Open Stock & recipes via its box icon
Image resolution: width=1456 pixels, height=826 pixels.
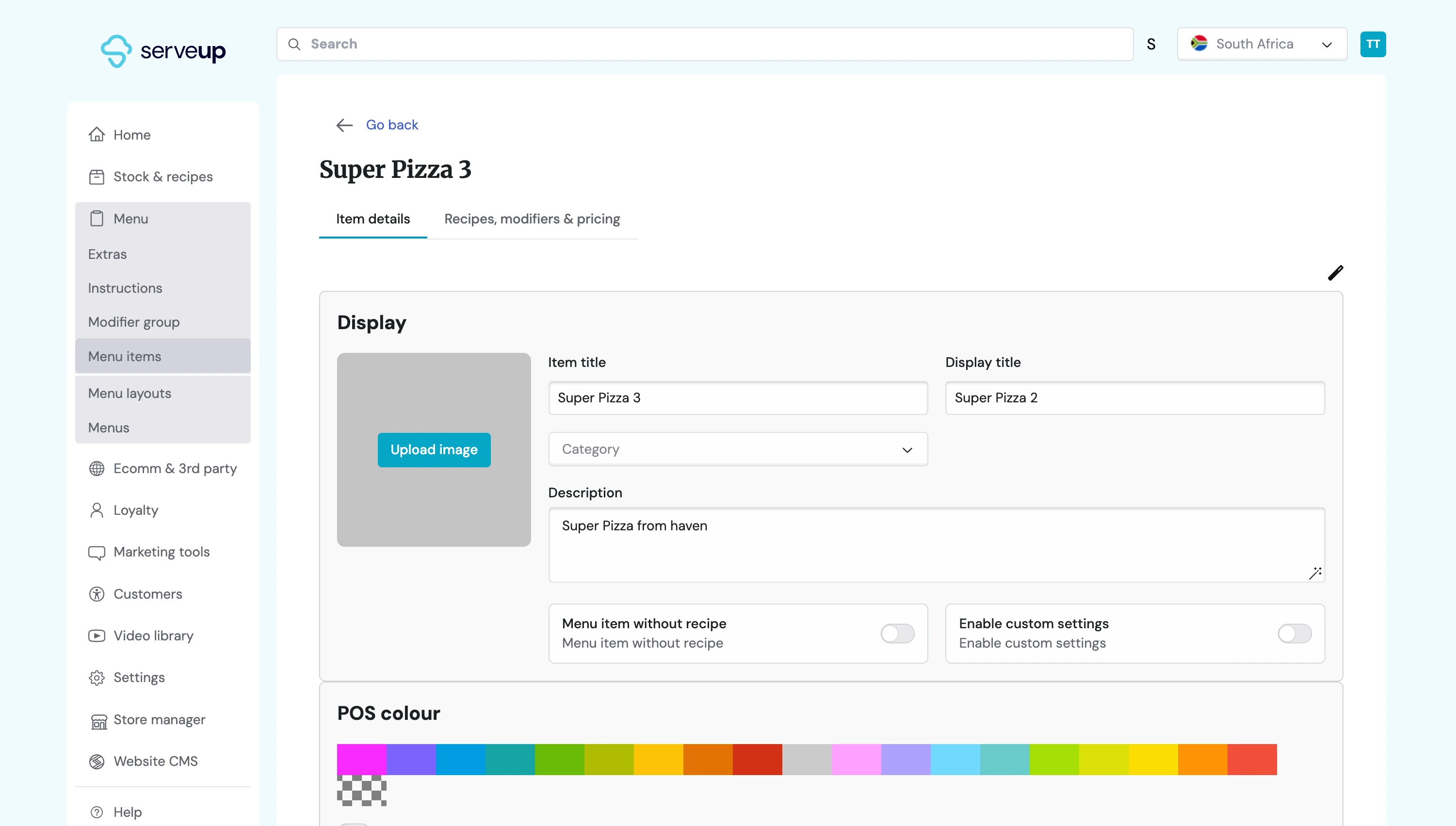pos(97,177)
